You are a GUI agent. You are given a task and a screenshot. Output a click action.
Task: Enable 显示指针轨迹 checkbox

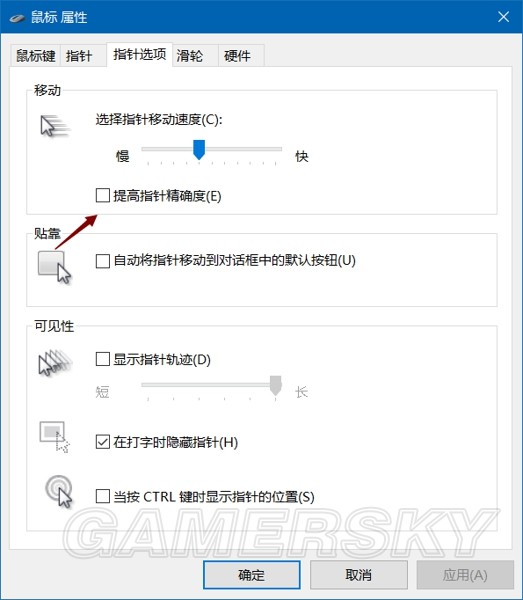tap(103, 359)
